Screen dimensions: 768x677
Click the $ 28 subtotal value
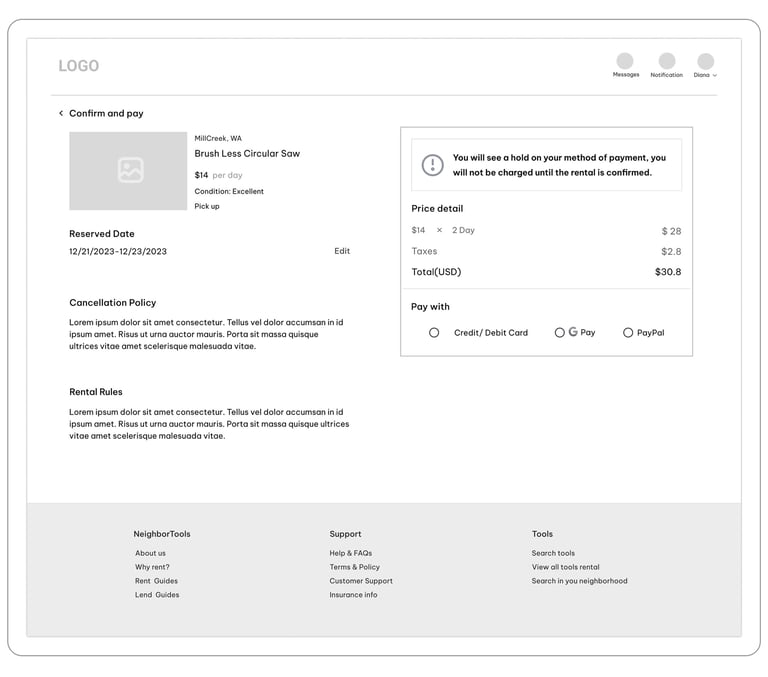click(672, 231)
